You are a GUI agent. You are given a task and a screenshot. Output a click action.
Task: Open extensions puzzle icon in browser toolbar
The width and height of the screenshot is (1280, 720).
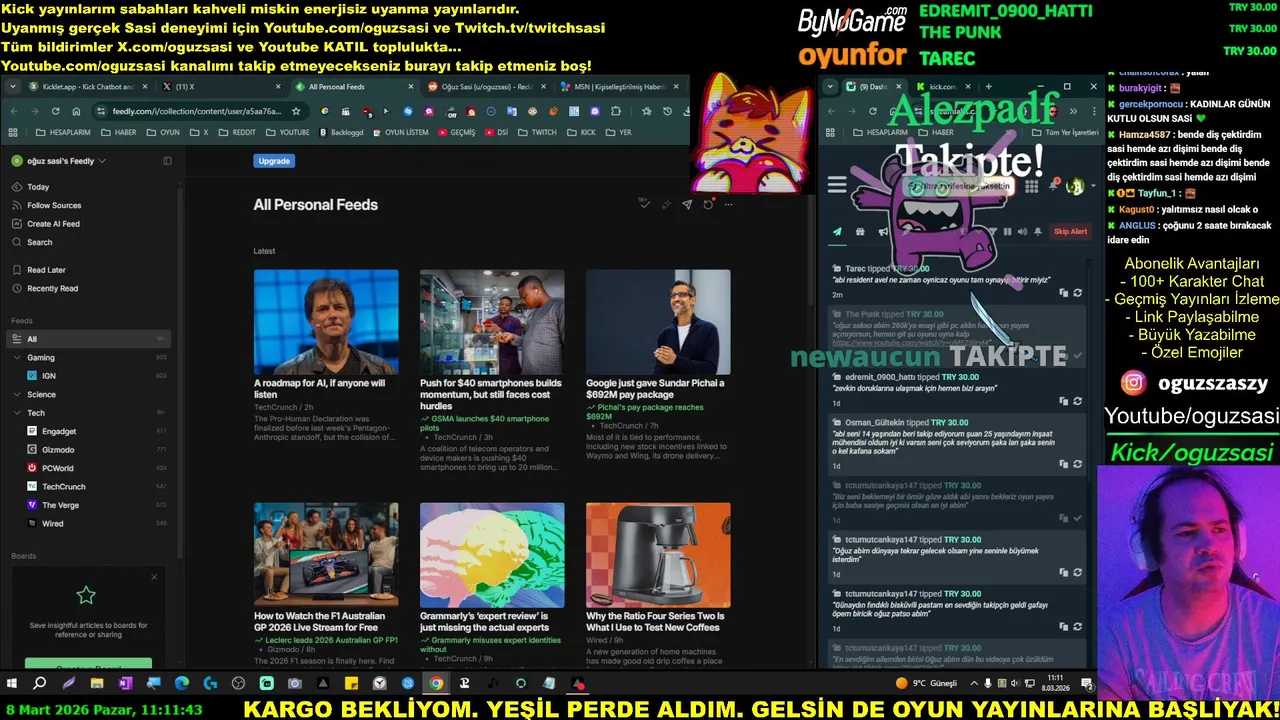point(616,111)
